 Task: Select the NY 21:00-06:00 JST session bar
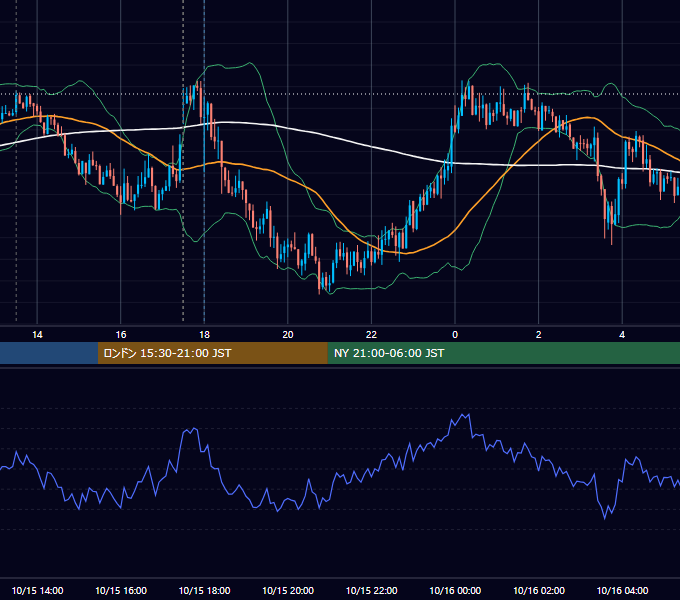click(503, 353)
